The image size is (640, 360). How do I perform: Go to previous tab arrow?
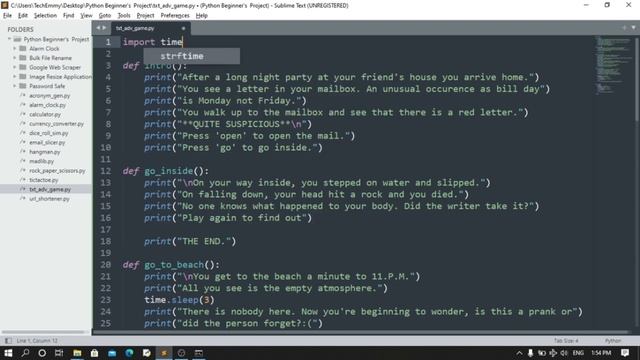tap(98, 28)
